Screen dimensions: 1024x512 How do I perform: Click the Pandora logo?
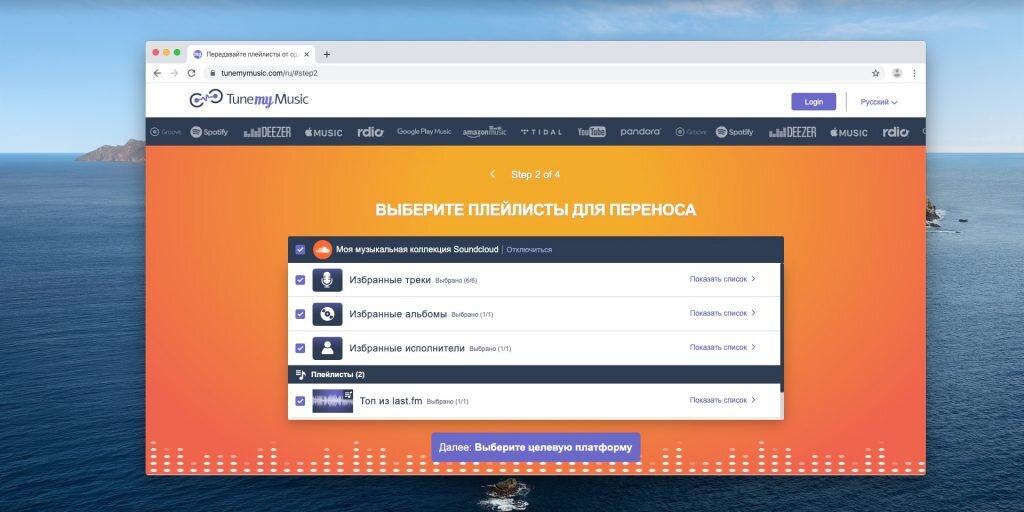(641, 132)
